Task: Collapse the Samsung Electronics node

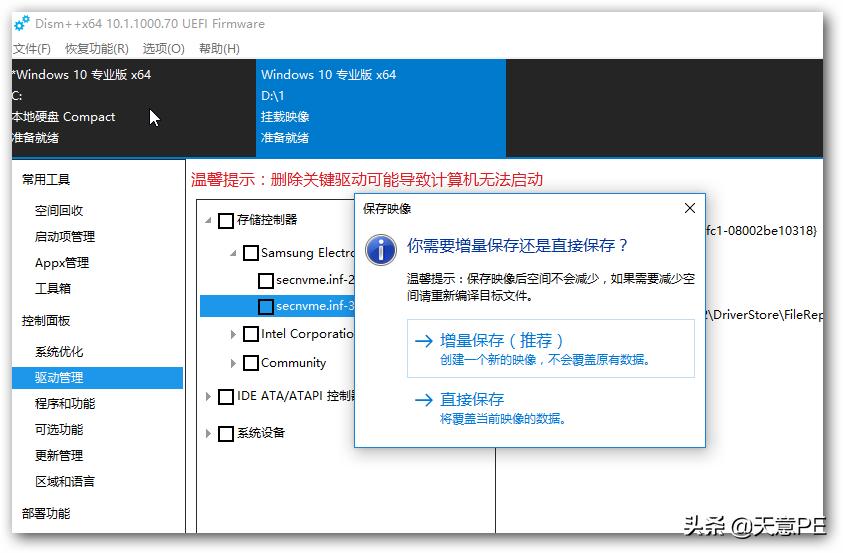Action: point(233,253)
